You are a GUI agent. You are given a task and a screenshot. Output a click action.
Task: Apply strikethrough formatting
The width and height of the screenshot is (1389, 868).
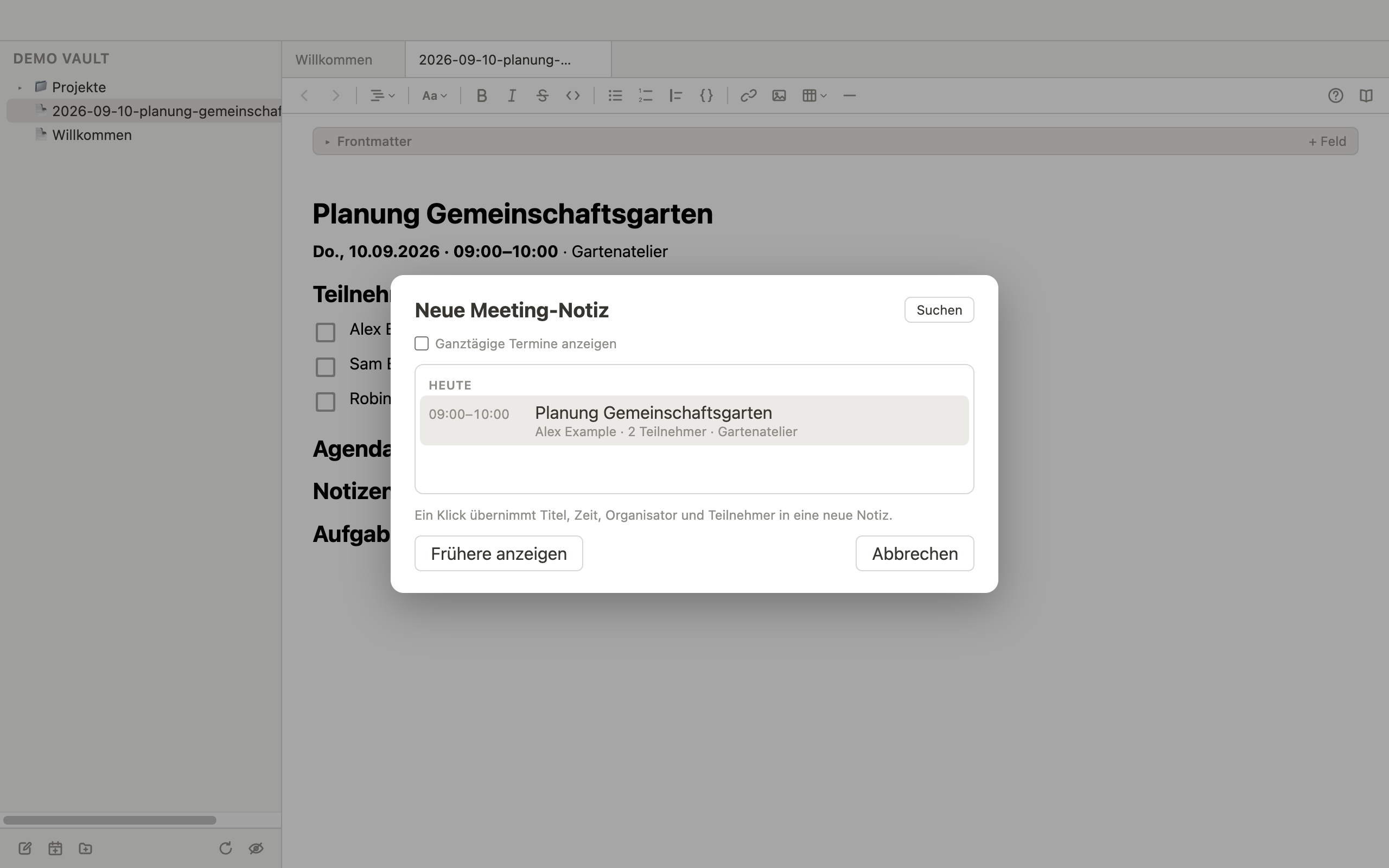pyautogui.click(x=542, y=96)
